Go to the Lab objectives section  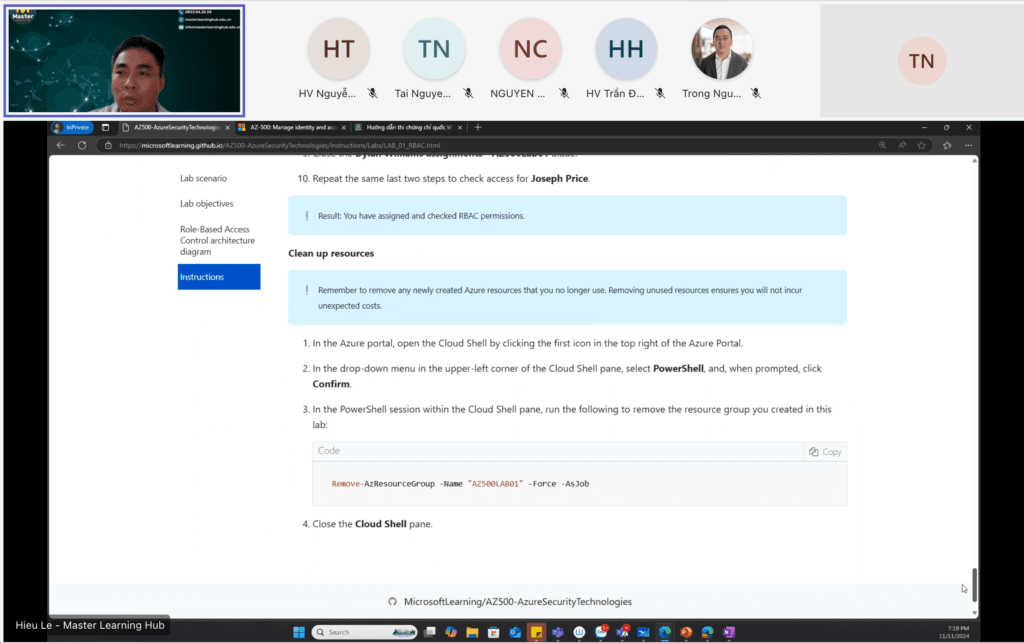206,204
